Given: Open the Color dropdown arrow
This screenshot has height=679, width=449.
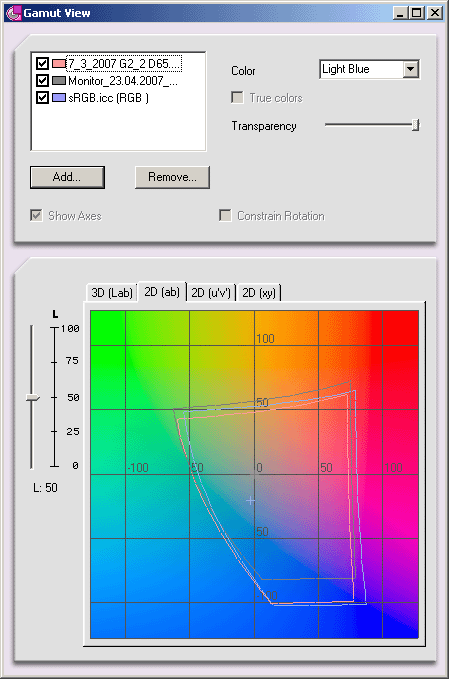Looking at the screenshot, I should tap(410, 69).
